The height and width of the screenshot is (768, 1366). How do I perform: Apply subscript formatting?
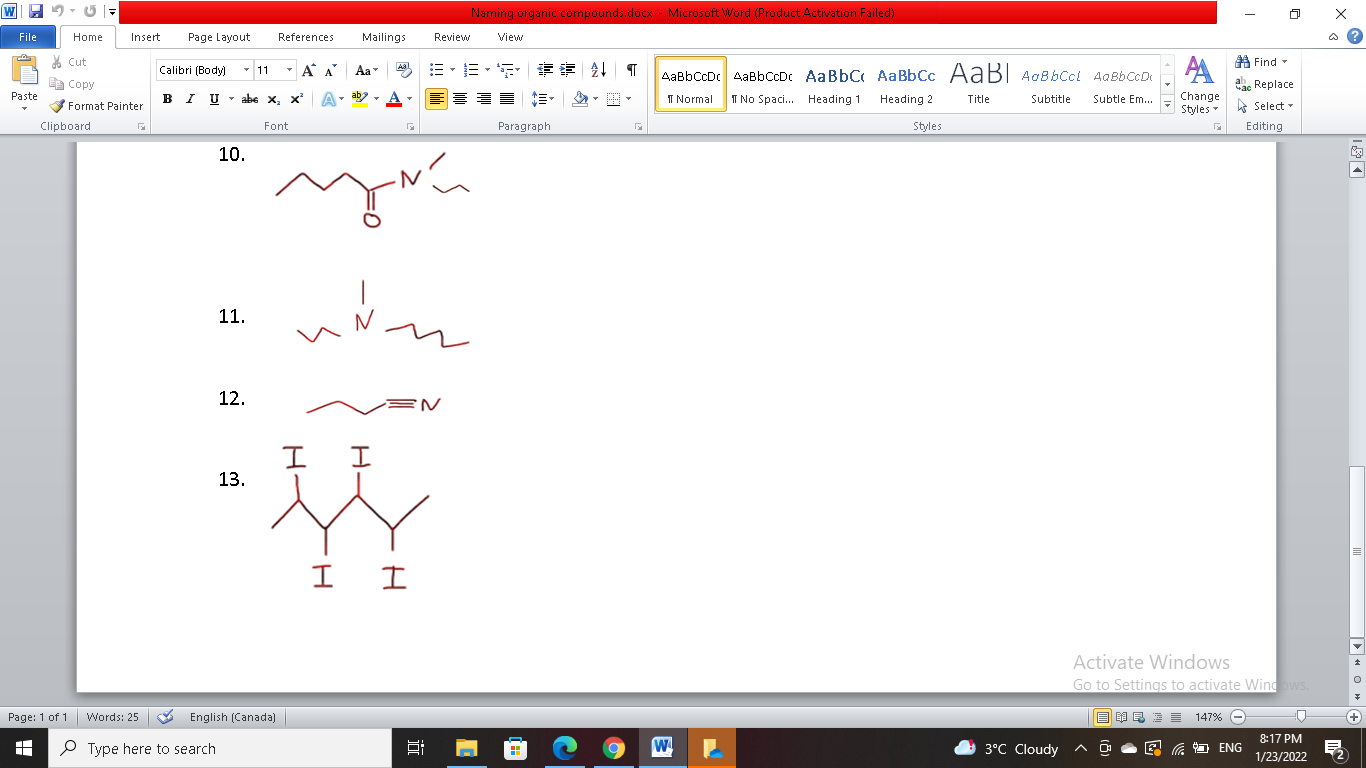pos(272,99)
